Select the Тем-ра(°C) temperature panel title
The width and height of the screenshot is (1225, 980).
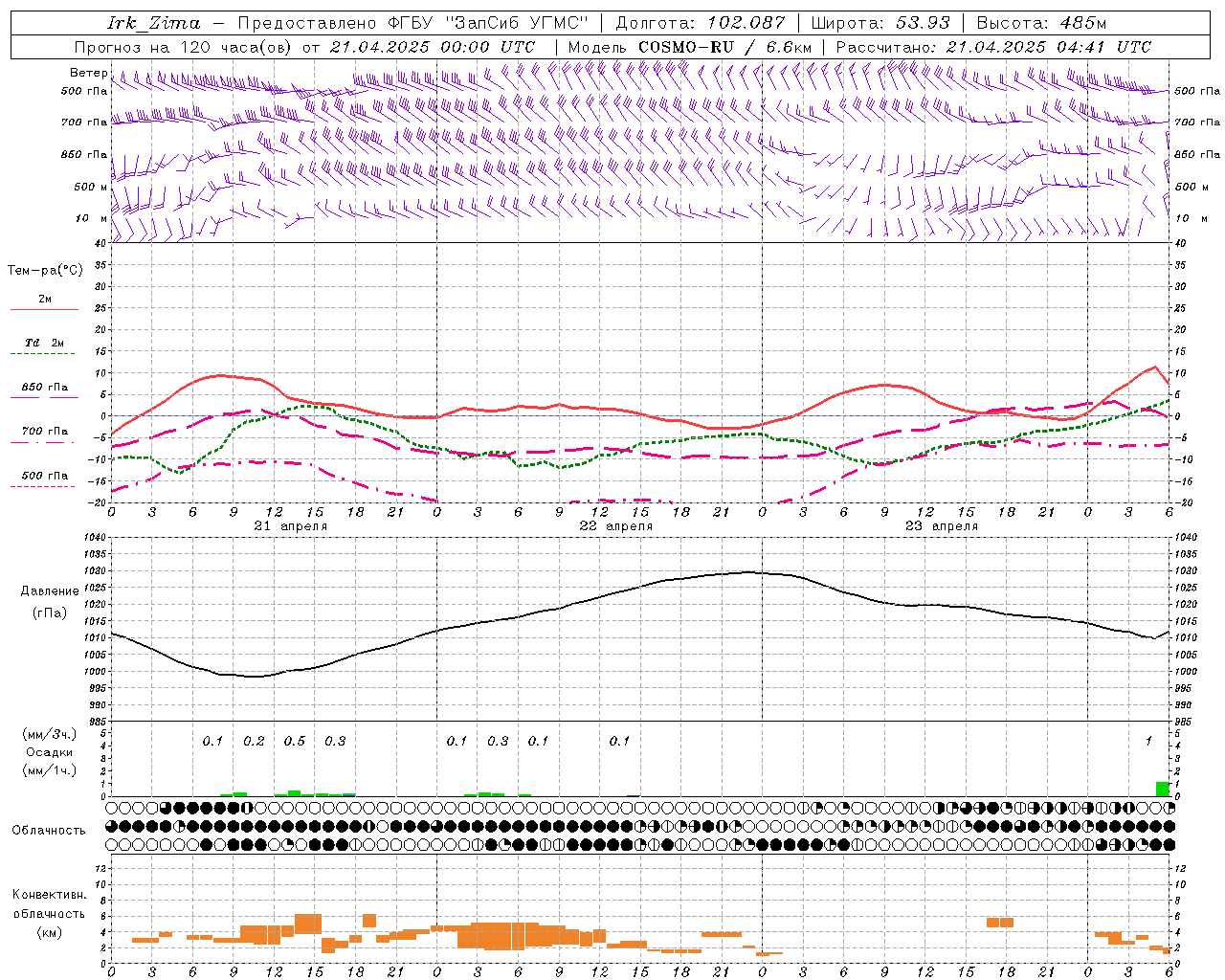pos(45,271)
